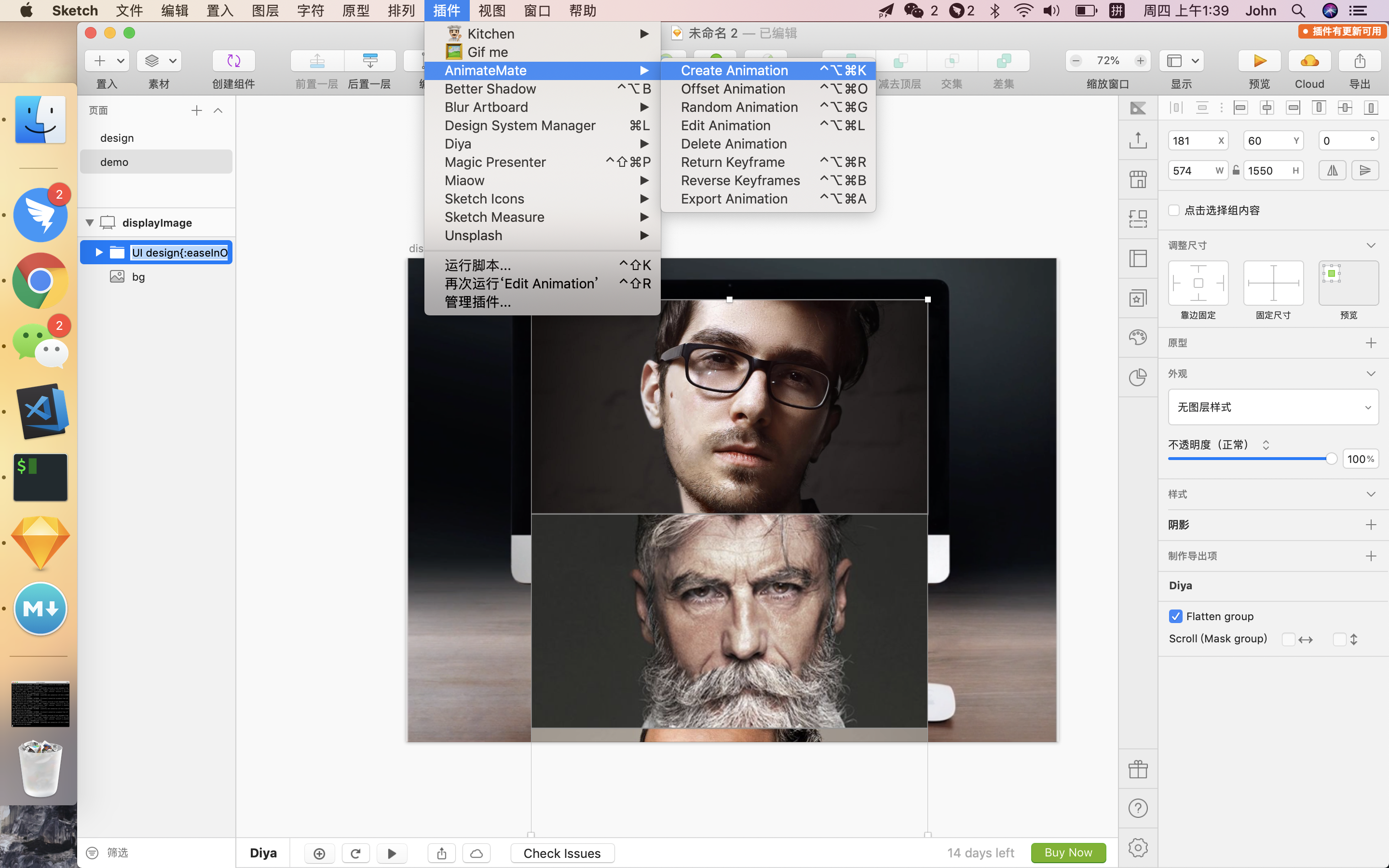Toggle the horizontal Scroll mask group checkbox
This screenshot has height=868, width=1389.
point(1288,639)
